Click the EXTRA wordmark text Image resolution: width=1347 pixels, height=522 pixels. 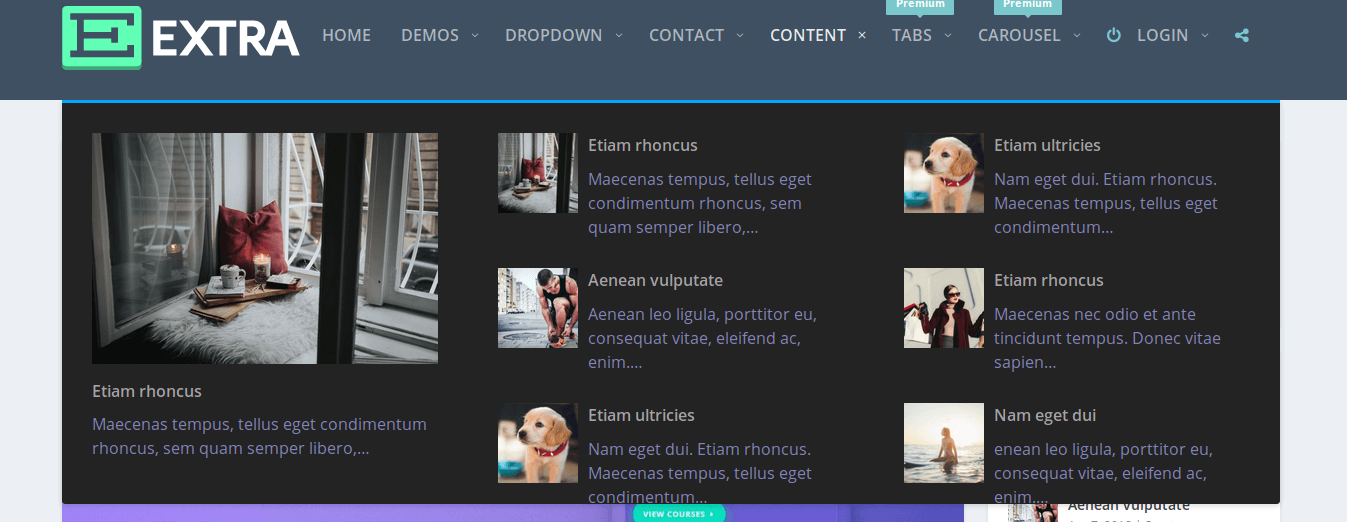(x=225, y=39)
